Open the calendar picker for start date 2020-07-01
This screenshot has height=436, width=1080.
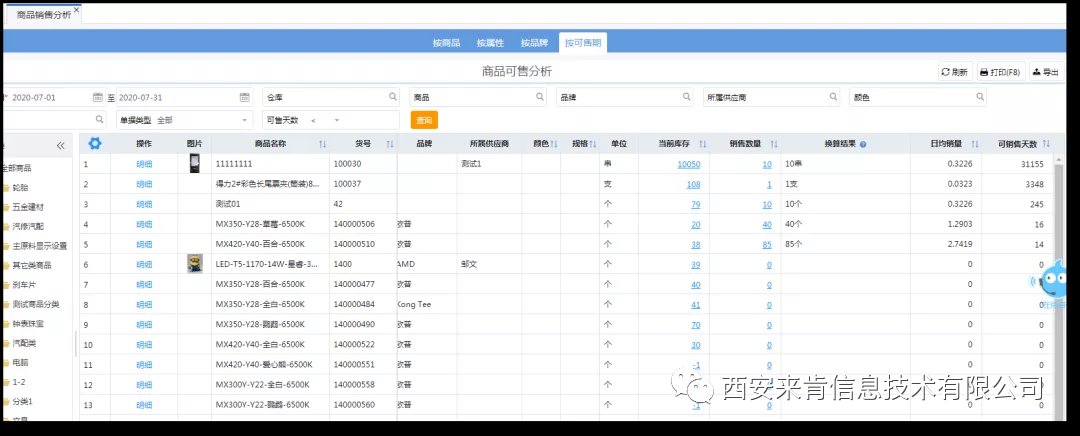point(98,97)
